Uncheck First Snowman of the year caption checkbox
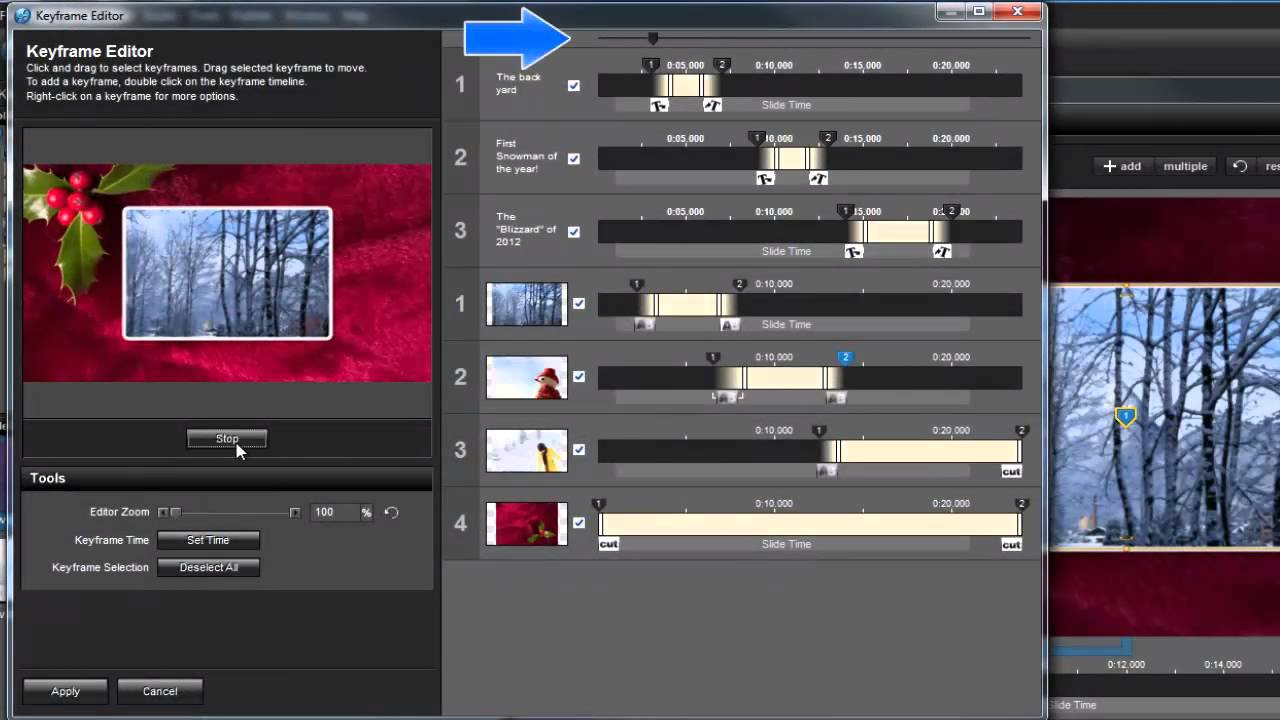This screenshot has width=1280, height=720. click(574, 158)
